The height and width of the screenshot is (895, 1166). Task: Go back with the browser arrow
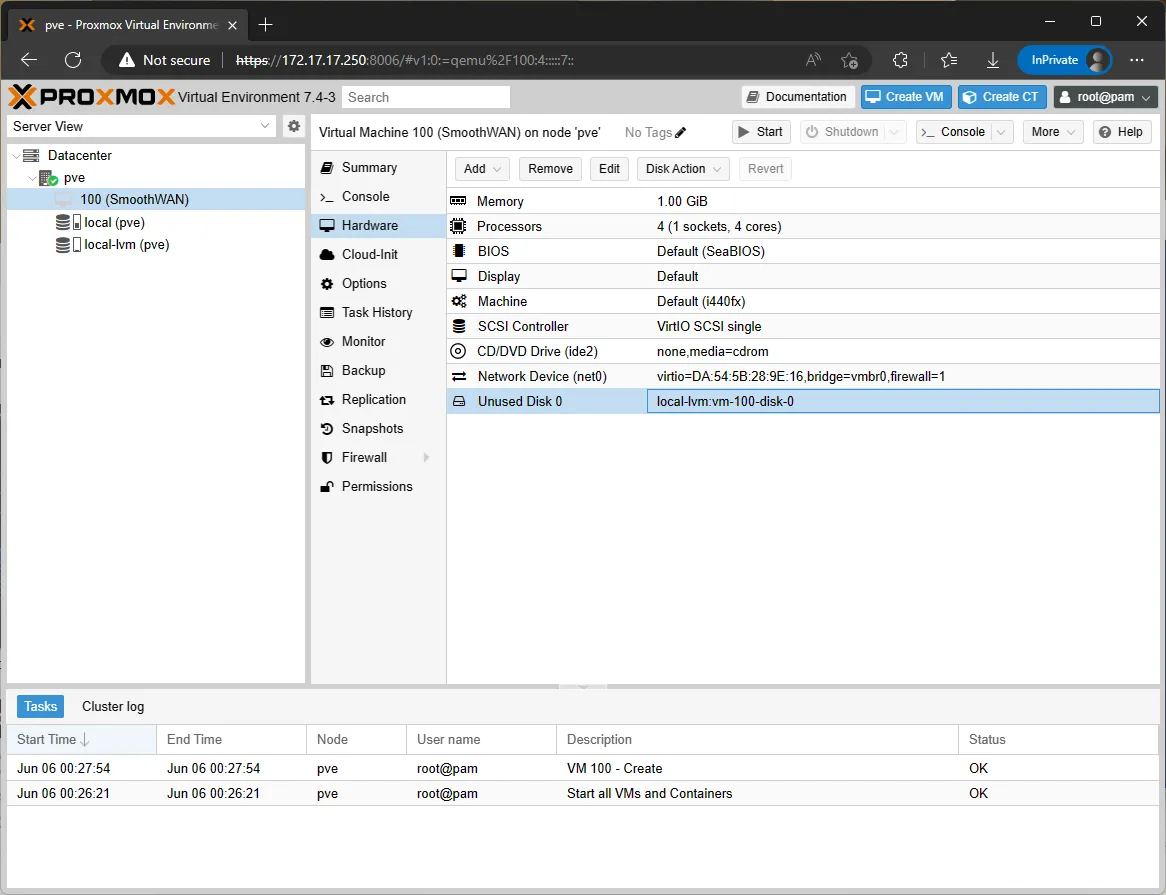[29, 60]
